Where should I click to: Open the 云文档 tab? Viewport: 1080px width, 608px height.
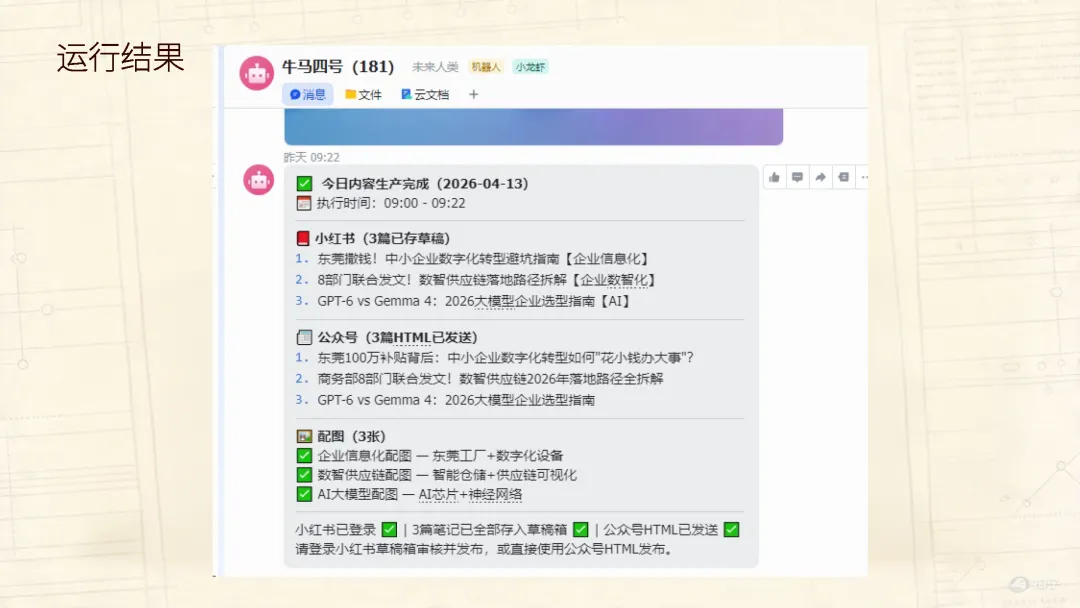[x=425, y=94]
